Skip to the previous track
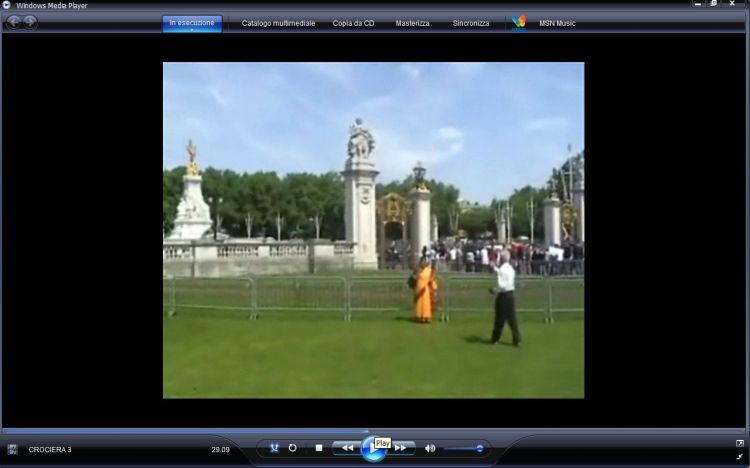Viewport: 750px width, 468px height. 346,448
